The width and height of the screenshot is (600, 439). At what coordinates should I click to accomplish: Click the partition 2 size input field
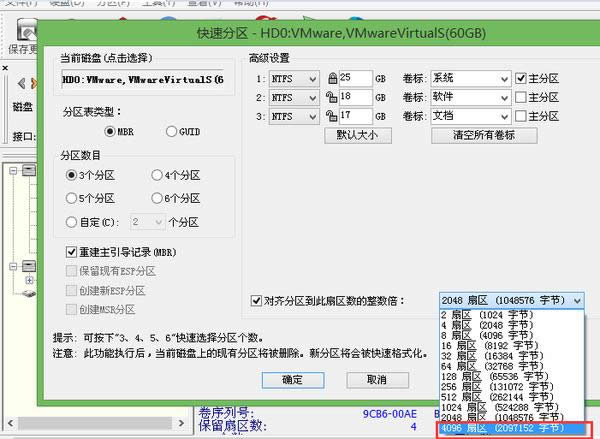click(x=354, y=97)
